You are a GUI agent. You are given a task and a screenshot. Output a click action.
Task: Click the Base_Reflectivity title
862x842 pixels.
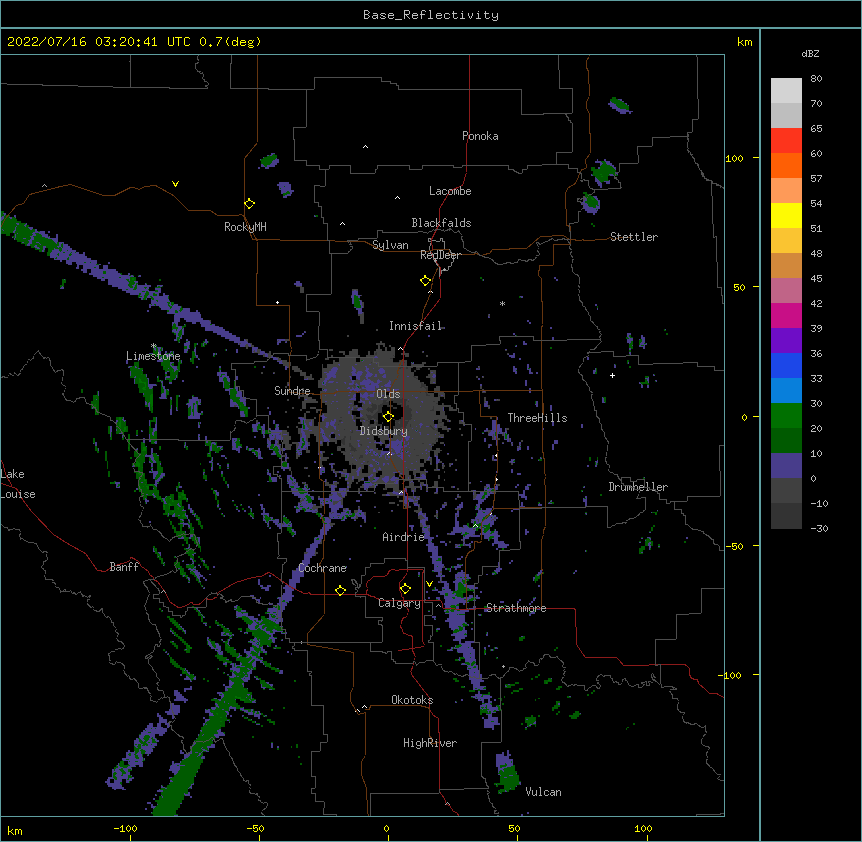pos(431,15)
